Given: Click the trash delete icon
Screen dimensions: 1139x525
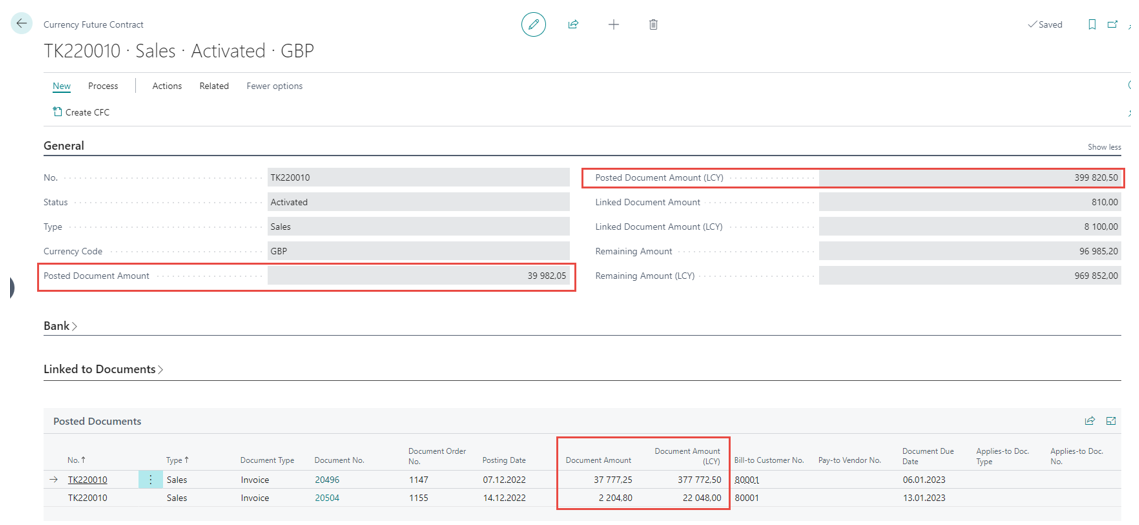Looking at the screenshot, I should 653,25.
